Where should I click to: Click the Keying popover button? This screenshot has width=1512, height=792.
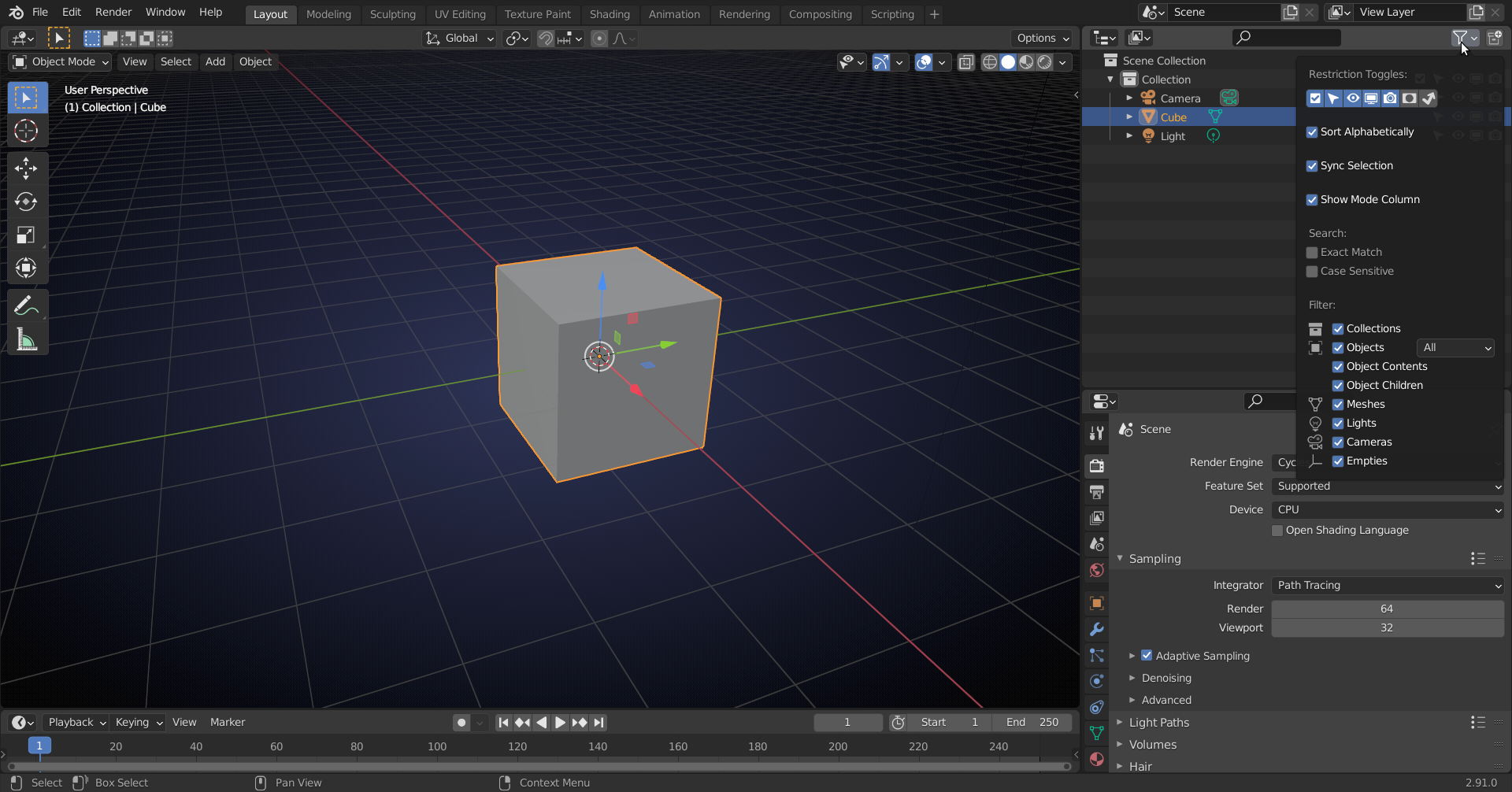point(139,723)
